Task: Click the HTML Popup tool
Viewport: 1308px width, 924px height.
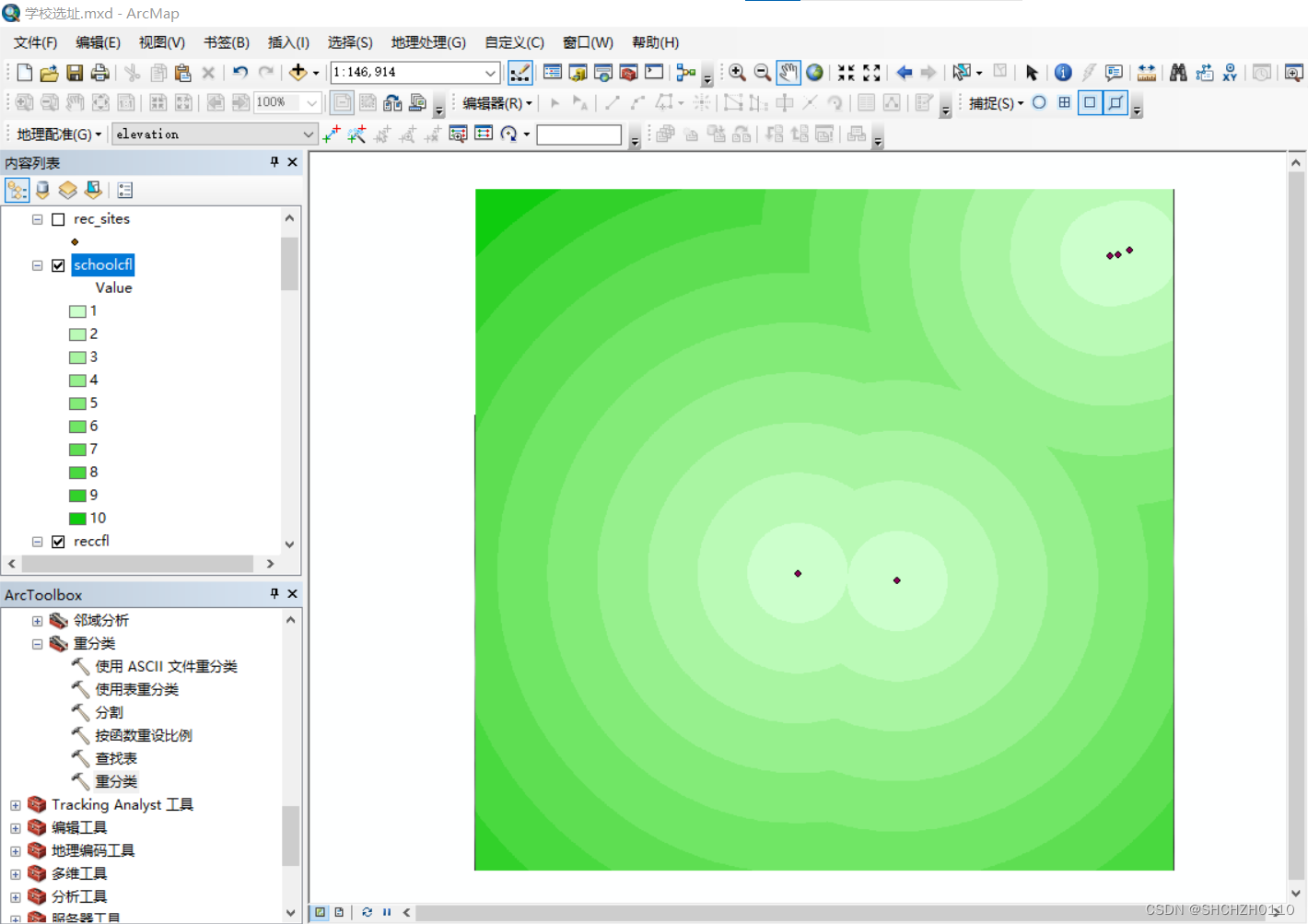Action: pyautogui.click(x=1114, y=72)
